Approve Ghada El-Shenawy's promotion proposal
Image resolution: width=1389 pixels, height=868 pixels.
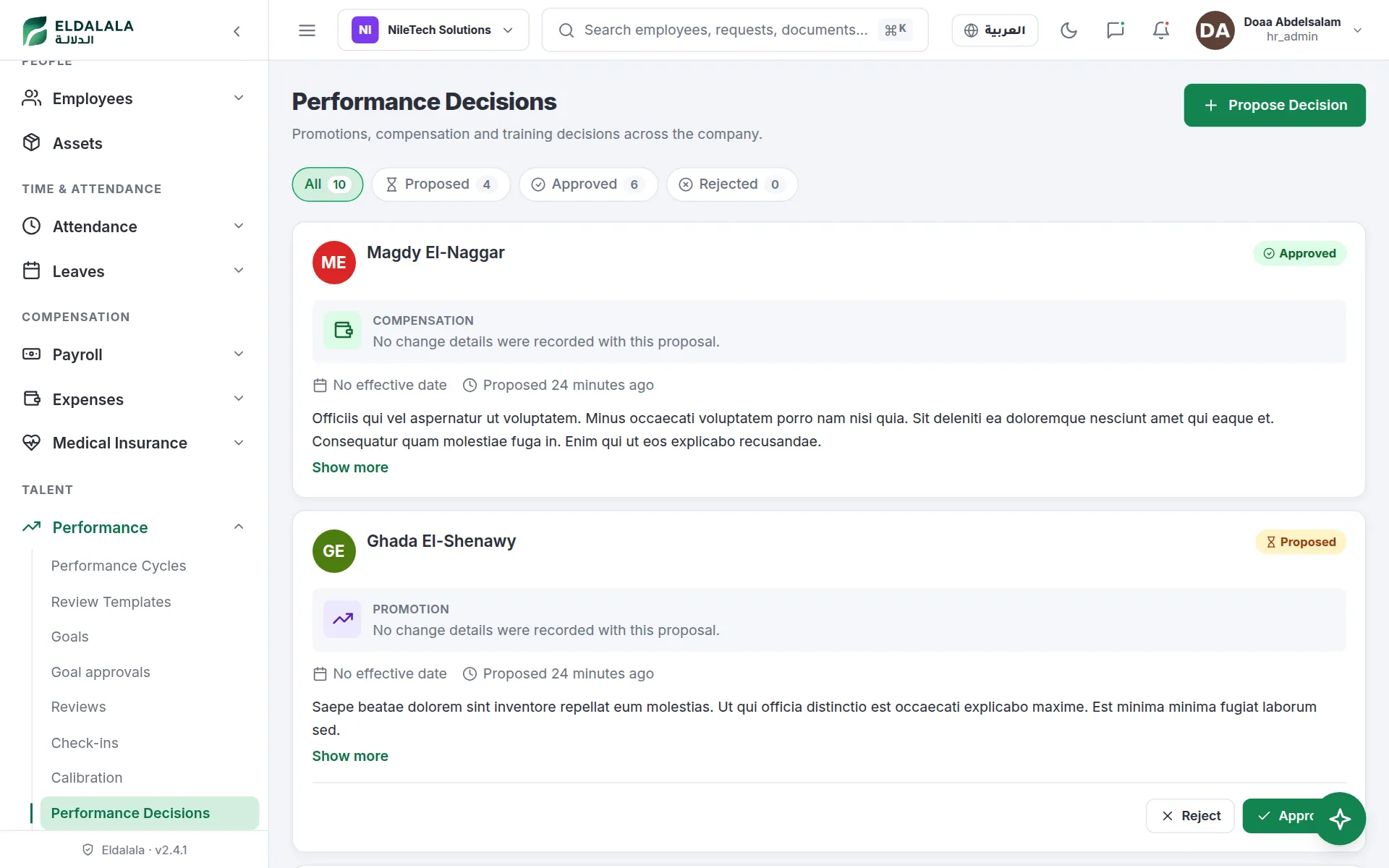[x=1280, y=816]
